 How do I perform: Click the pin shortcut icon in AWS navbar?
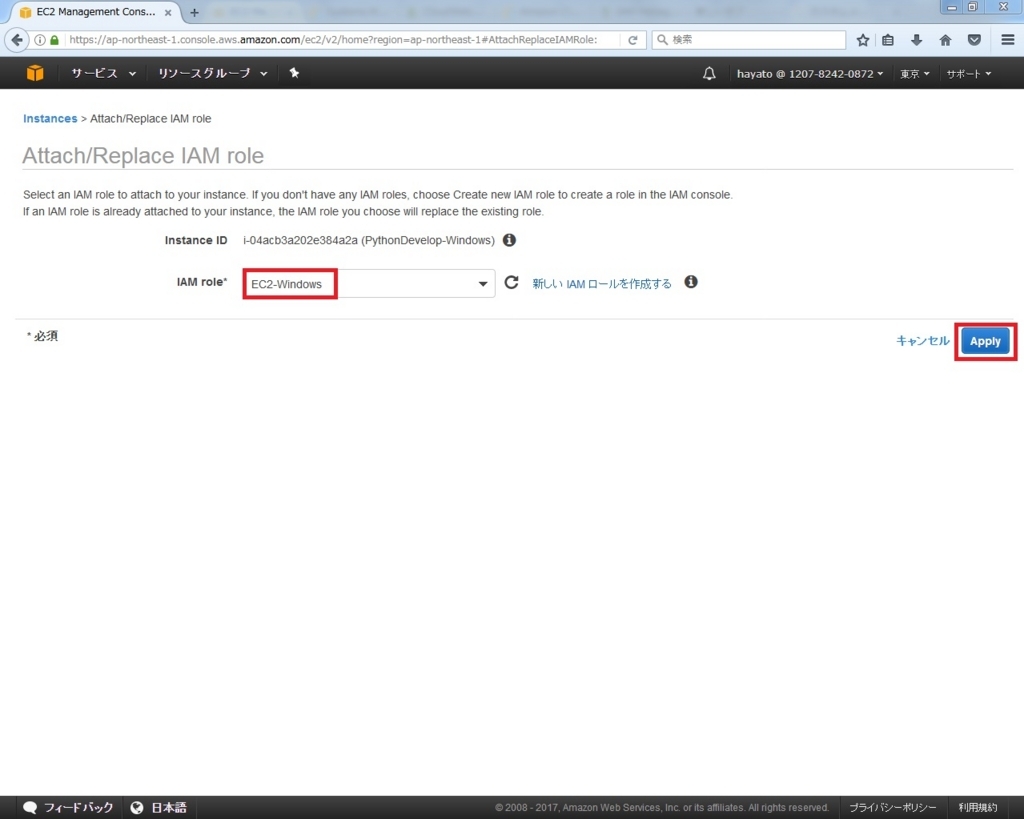294,73
